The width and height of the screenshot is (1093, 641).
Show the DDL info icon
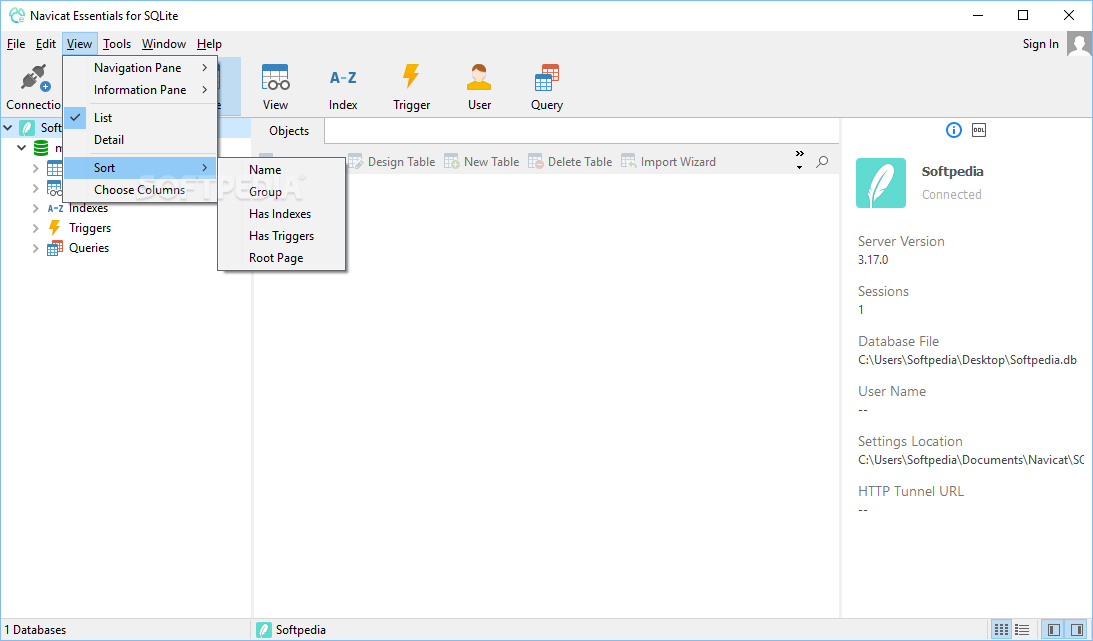click(979, 130)
